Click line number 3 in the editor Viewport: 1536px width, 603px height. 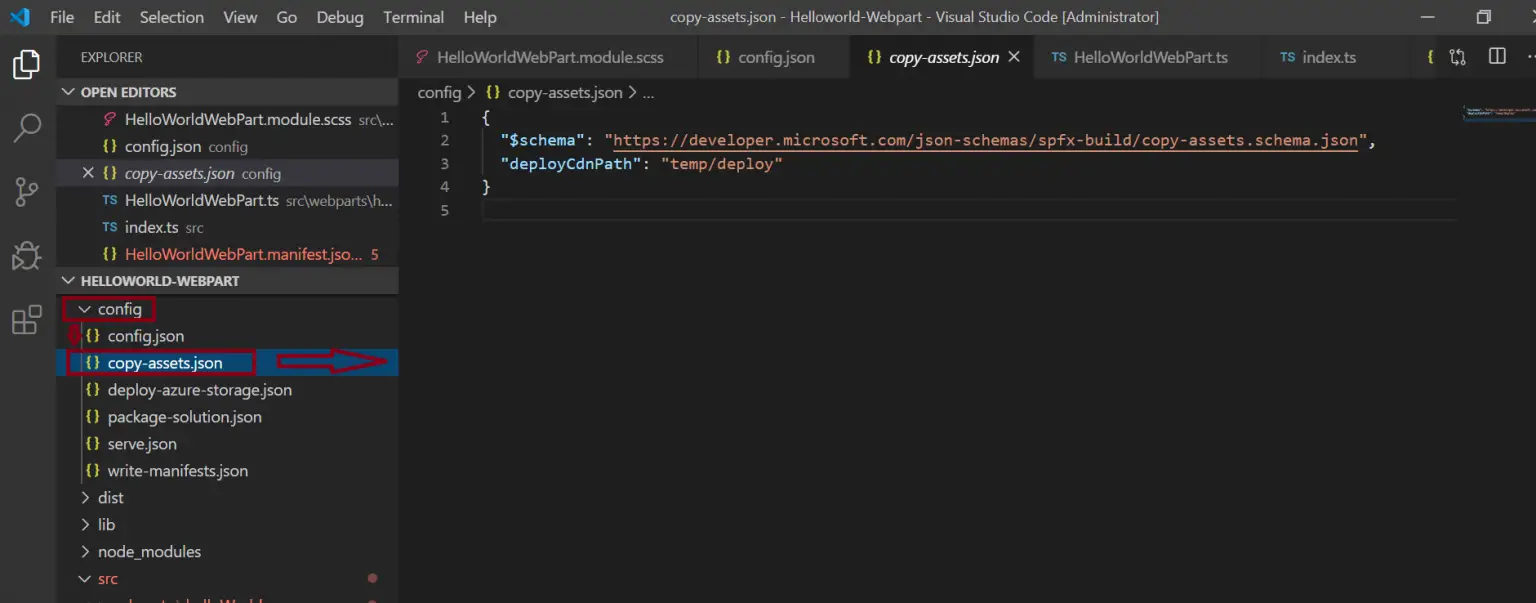click(x=444, y=163)
